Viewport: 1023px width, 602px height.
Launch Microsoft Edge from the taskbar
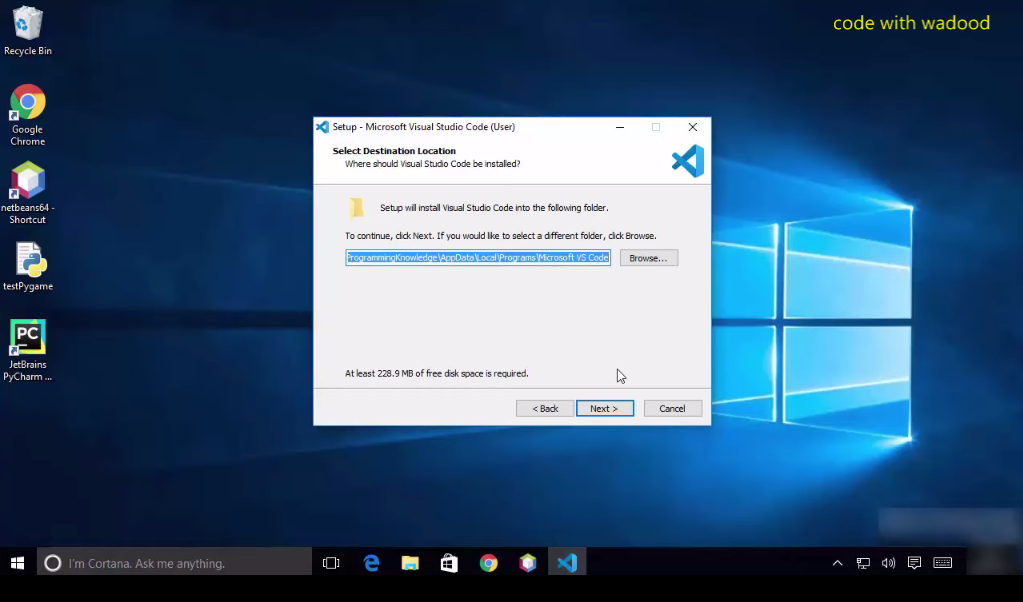click(x=371, y=563)
